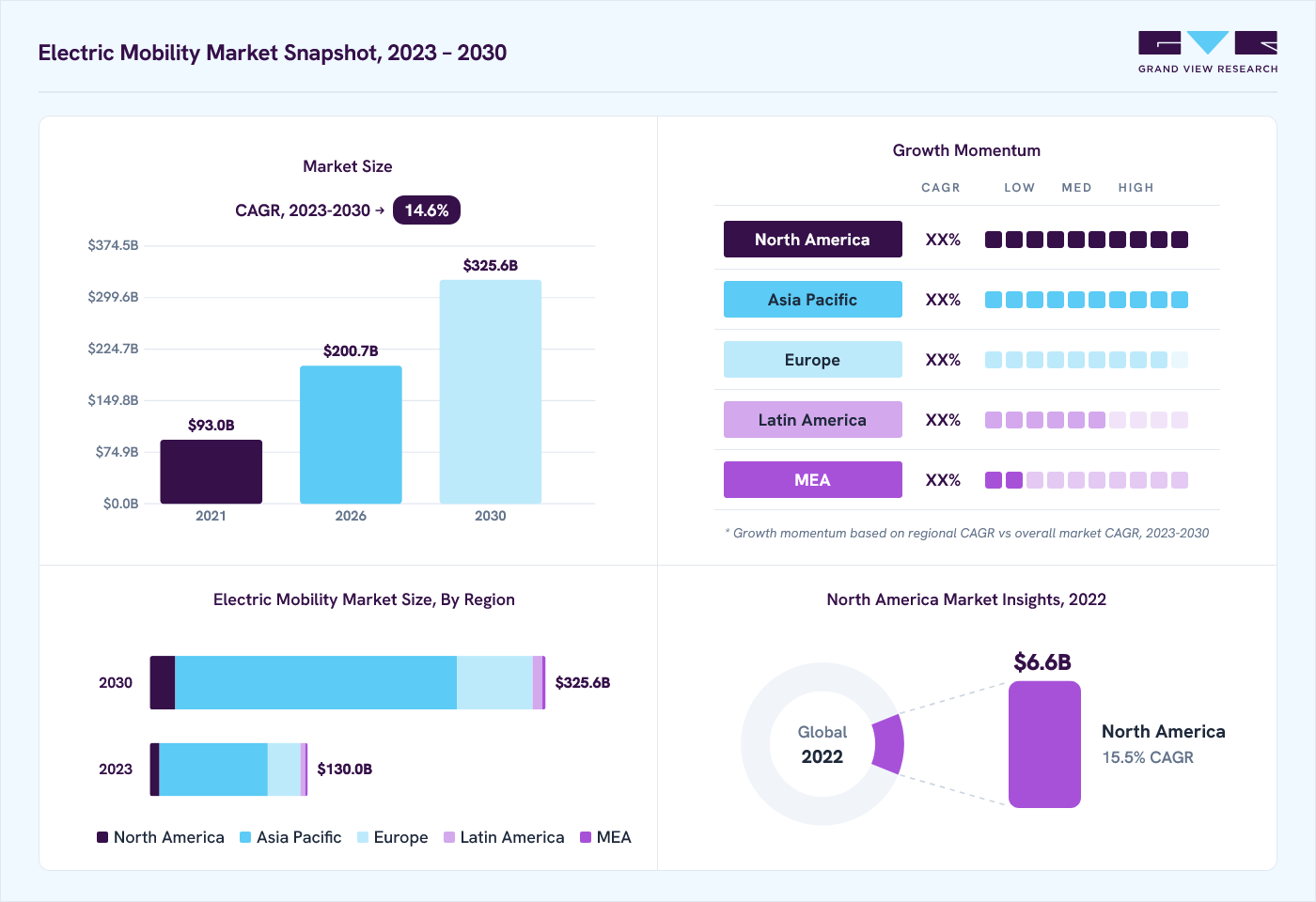Click the MED column header

pos(1077,188)
